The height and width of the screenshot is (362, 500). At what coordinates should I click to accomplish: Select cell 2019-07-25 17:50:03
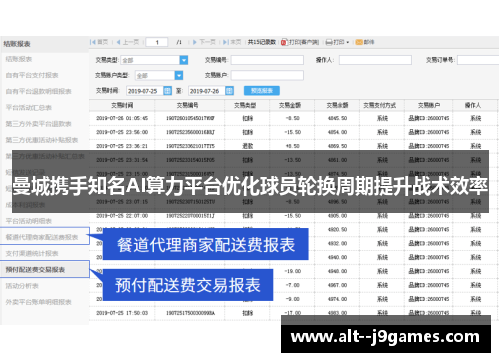tap(122, 313)
